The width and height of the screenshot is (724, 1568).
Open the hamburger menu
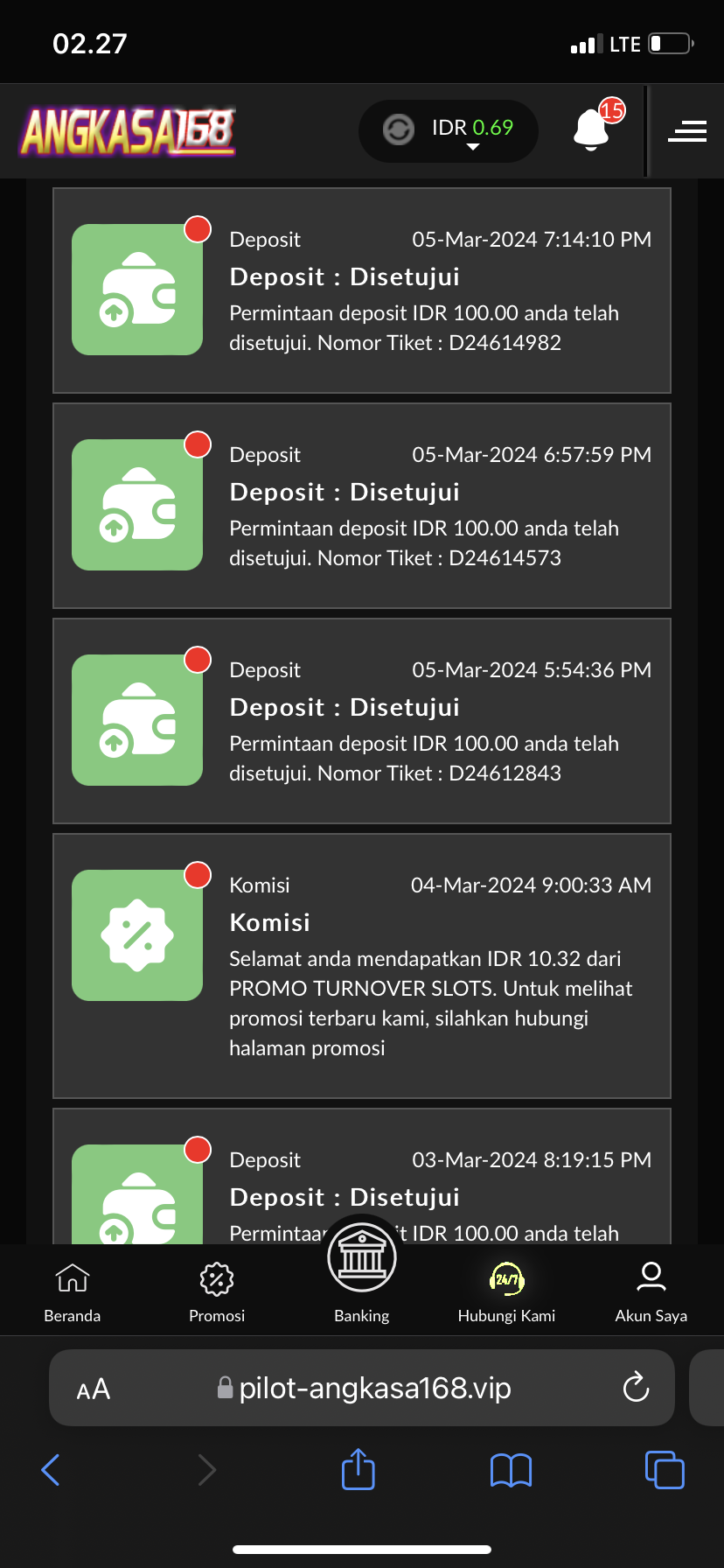click(x=686, y=131)
